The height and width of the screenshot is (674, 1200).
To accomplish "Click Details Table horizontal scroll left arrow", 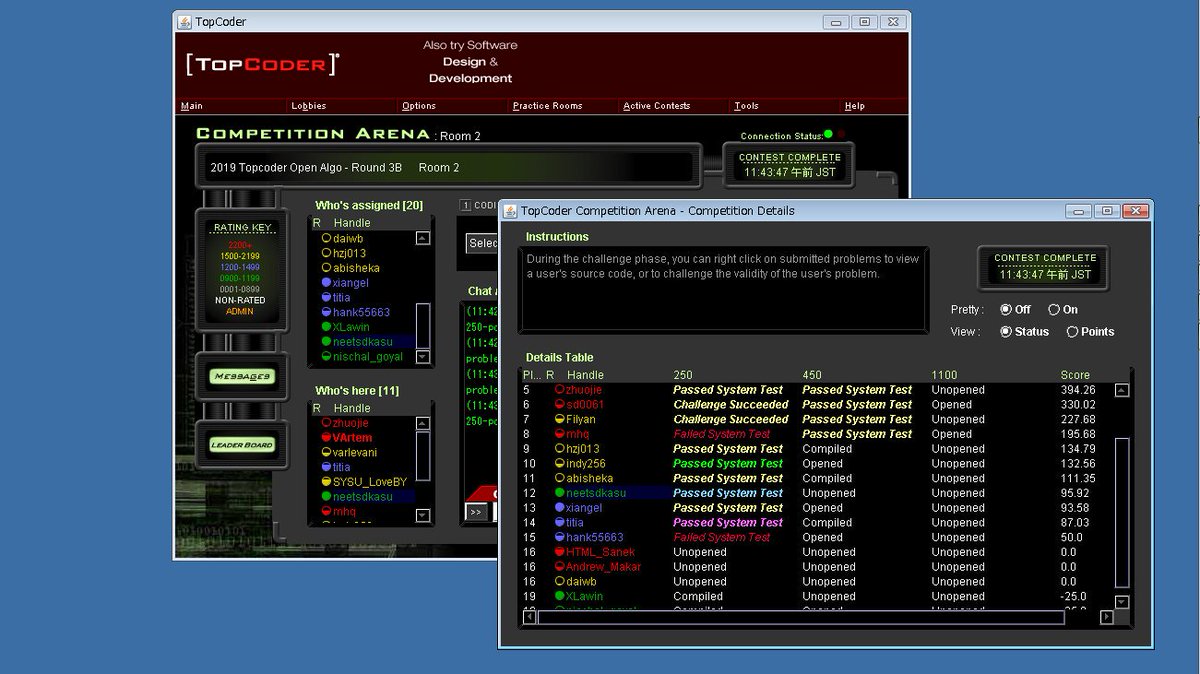I will coord(529,618).
